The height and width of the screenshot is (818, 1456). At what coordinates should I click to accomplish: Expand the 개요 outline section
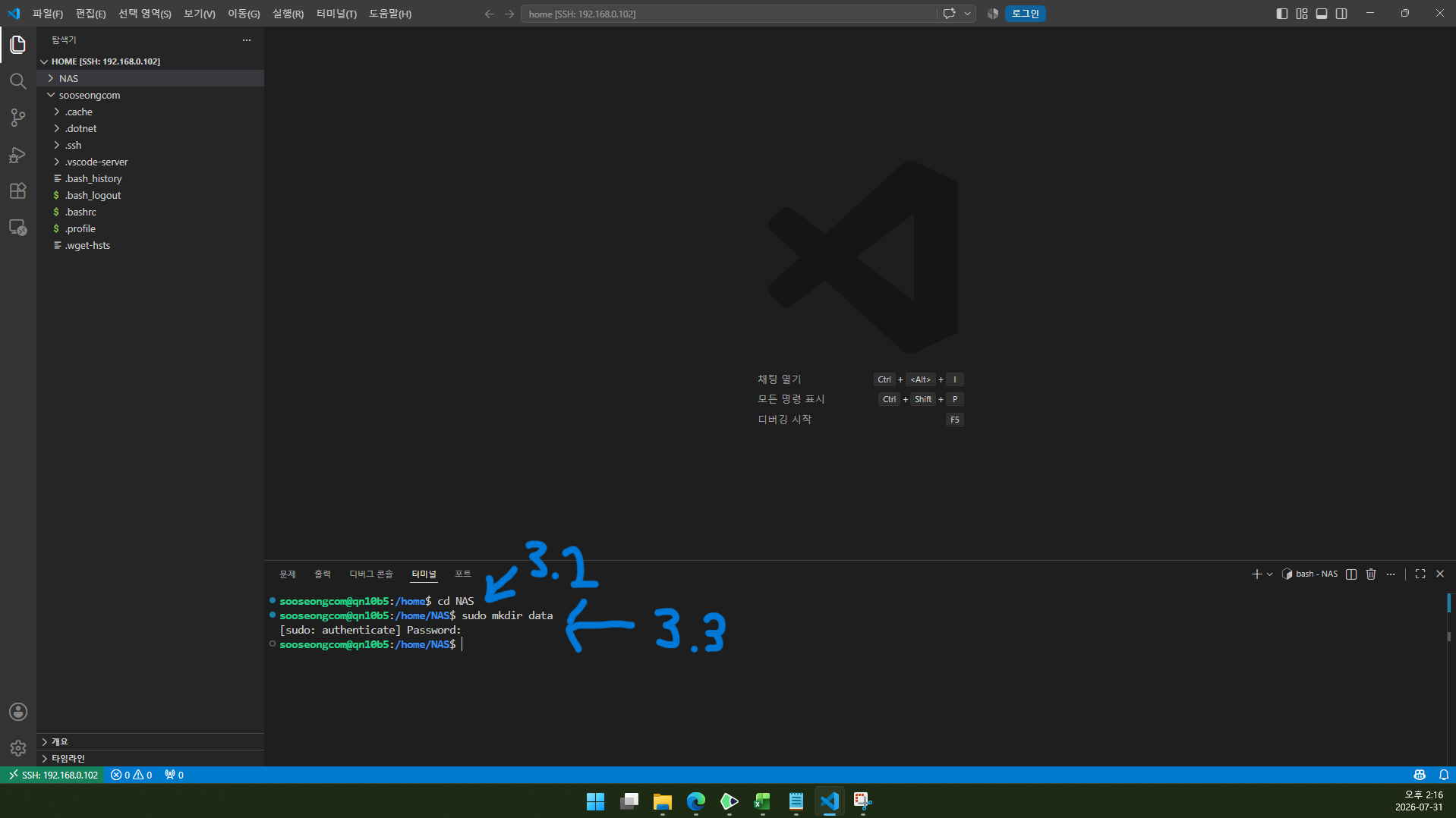point(150,741)
